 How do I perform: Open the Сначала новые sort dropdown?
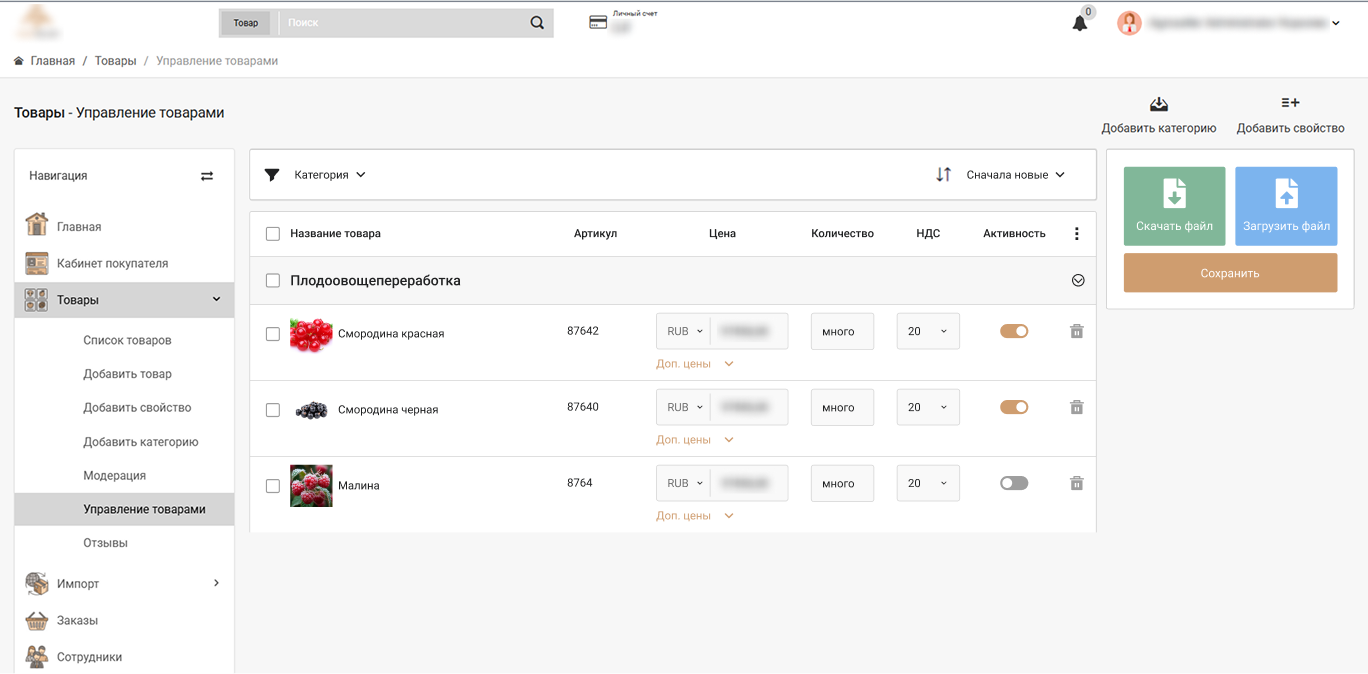[1014, 175]
